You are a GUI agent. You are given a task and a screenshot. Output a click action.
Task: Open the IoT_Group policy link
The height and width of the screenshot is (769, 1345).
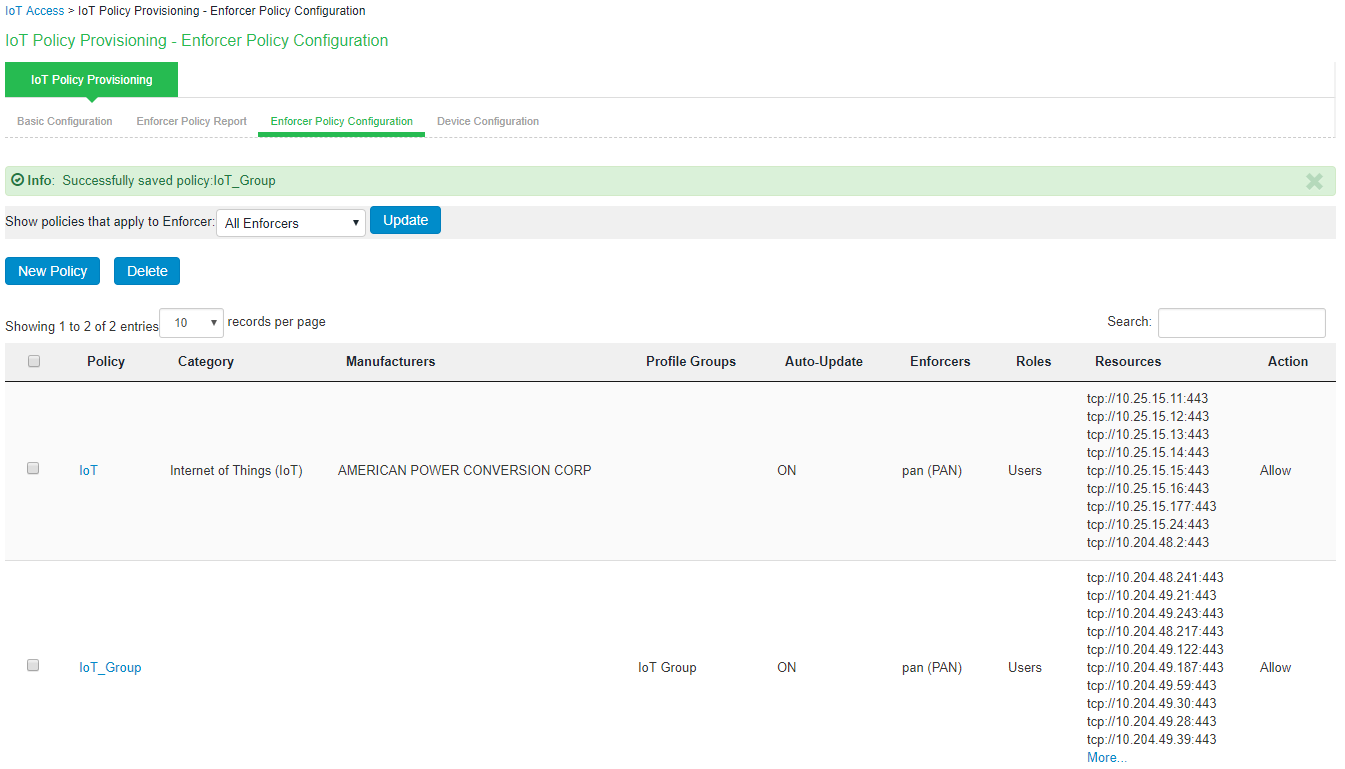pos(110,667)
